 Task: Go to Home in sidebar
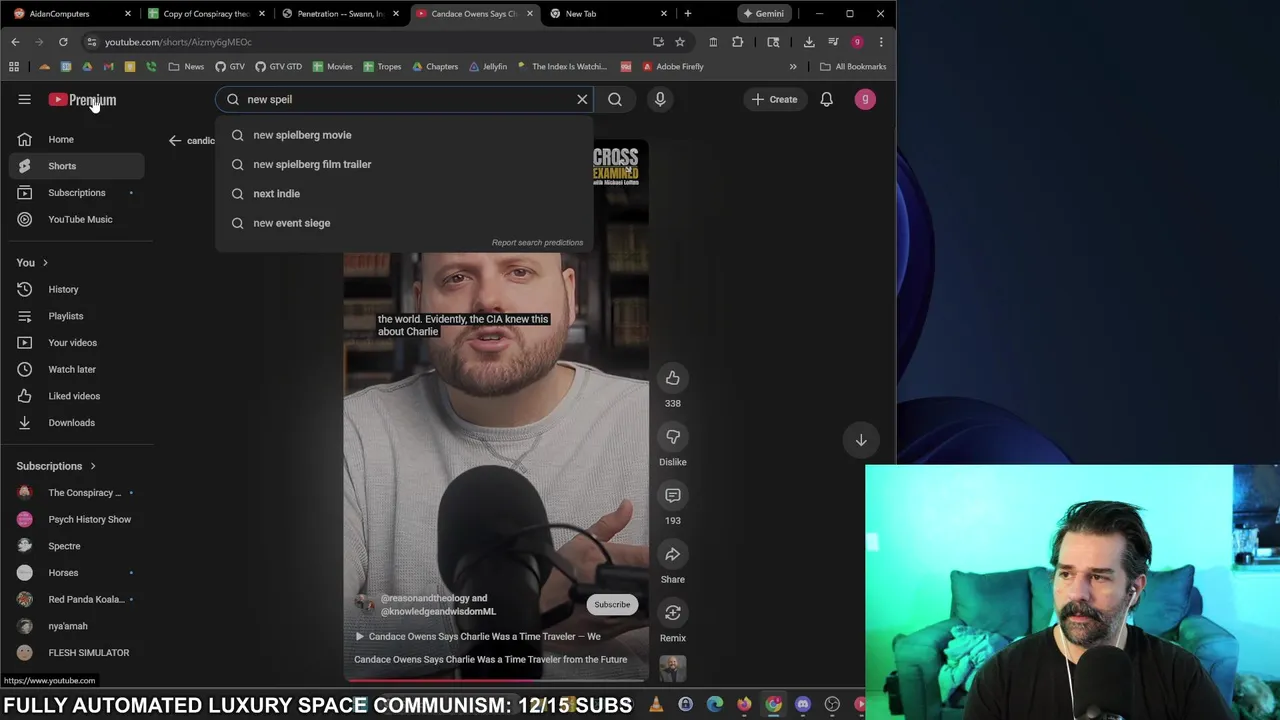(77, 139)
